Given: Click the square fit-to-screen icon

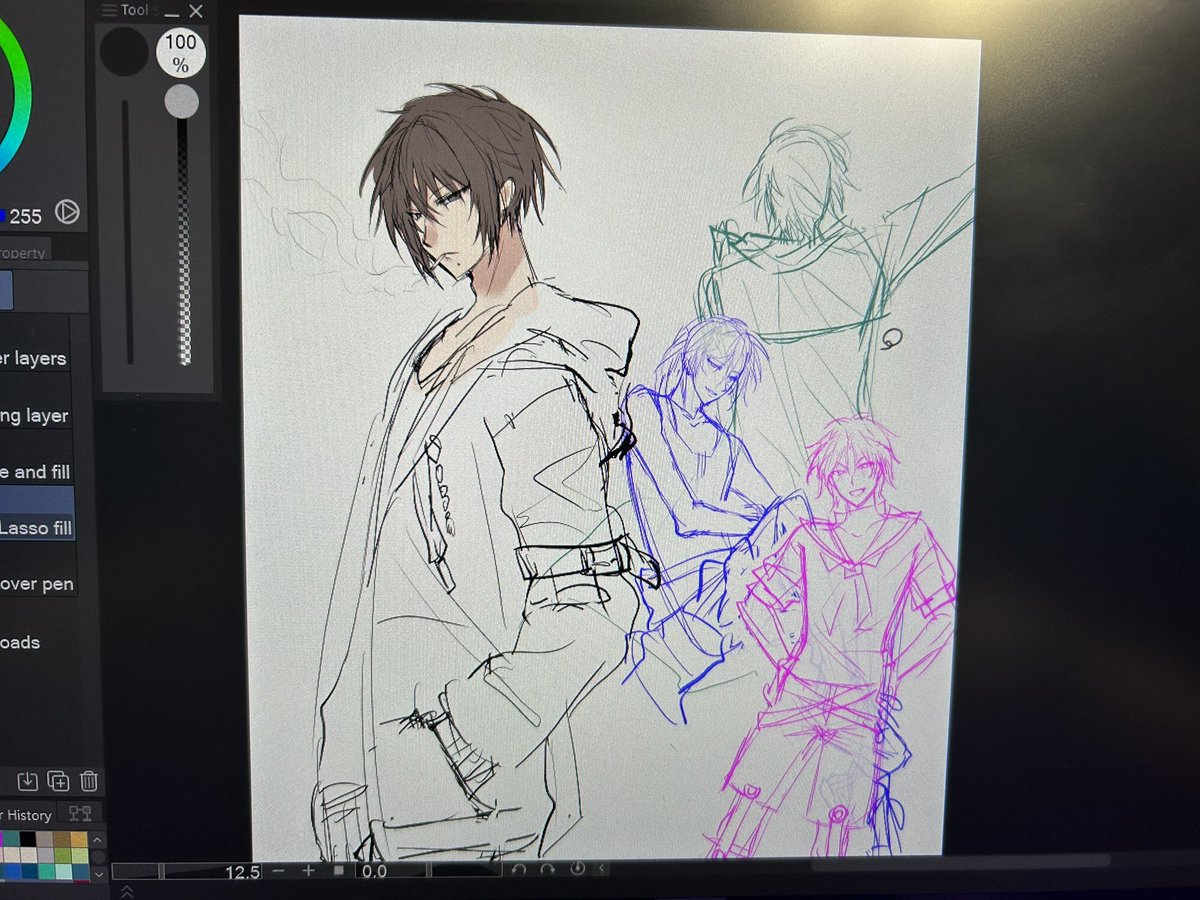Looking at the screenshot, I should [x=339, y=871].
